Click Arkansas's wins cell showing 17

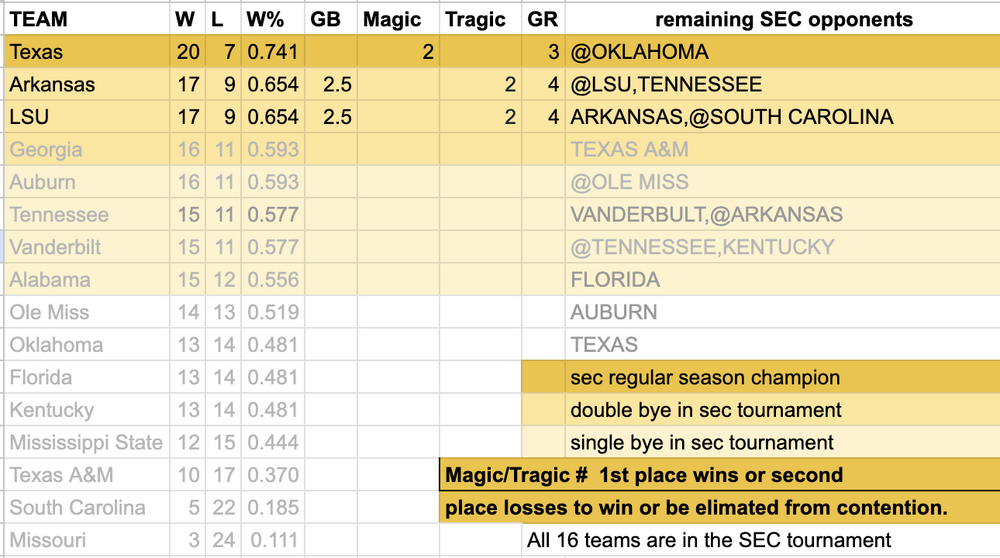[188, 85]
